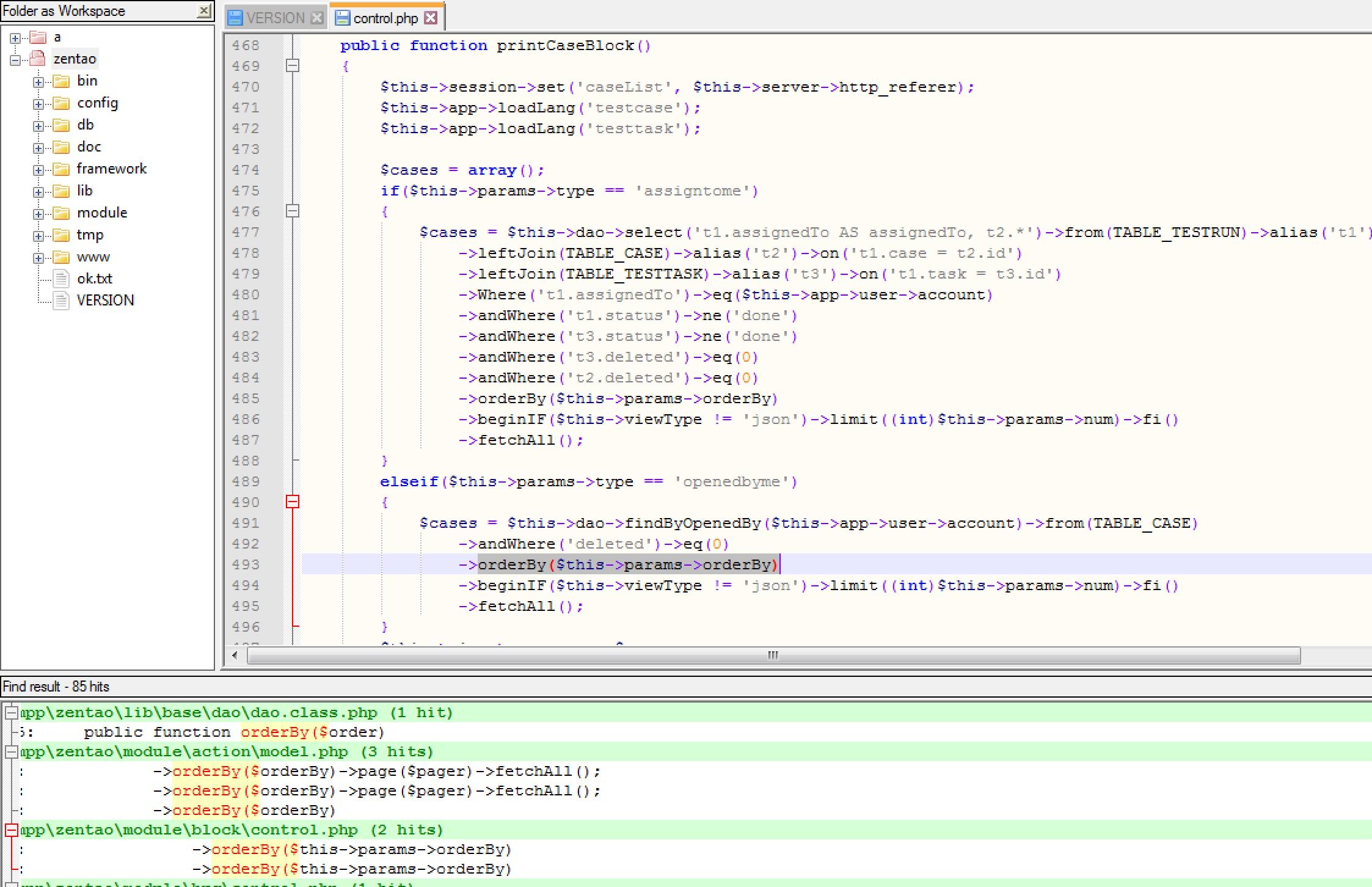Close the Folder as Workspace panel
Screen dimensions: 1372x887
(x=204, y=10)
